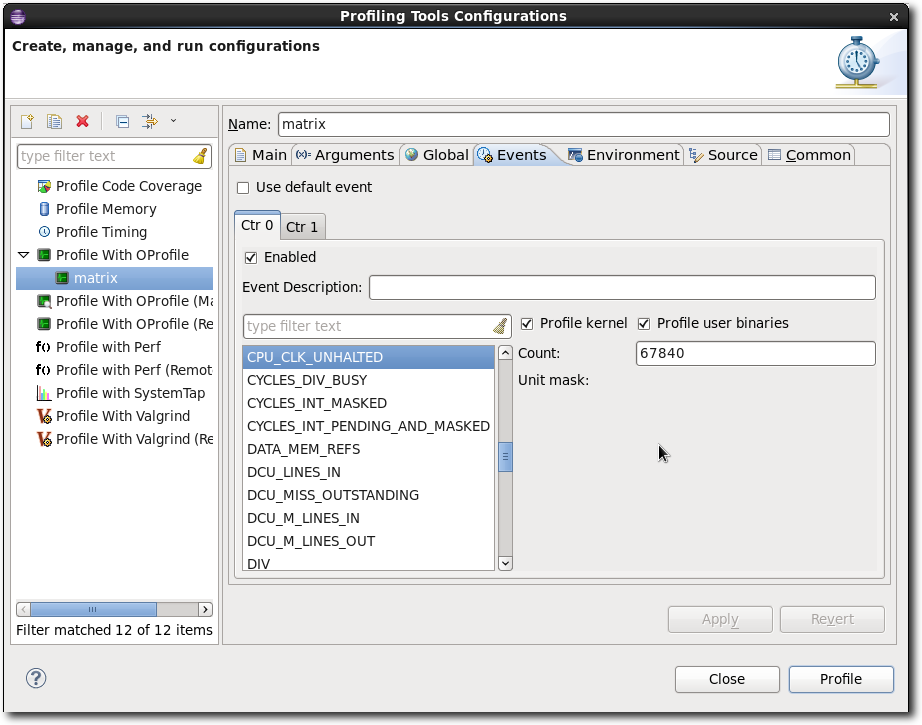
Task: Clear the event filter text with broom icon
Action: point(500,326)
